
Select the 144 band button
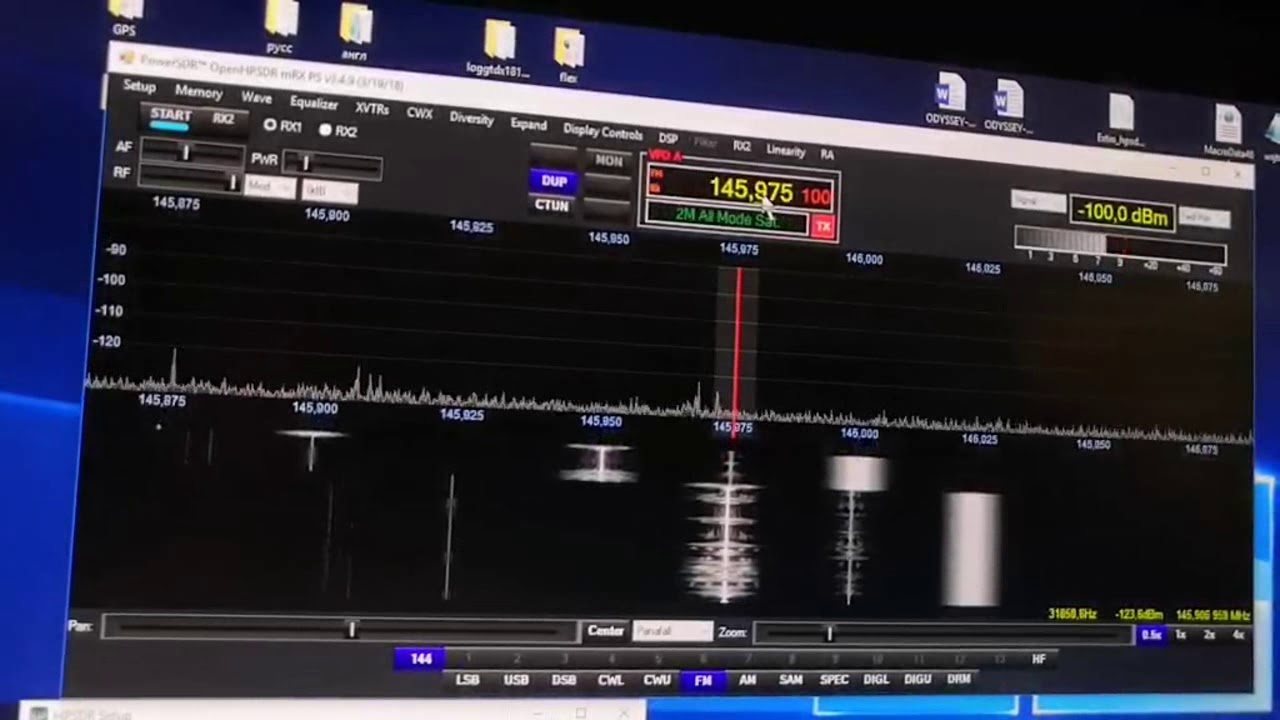[420, 658]
